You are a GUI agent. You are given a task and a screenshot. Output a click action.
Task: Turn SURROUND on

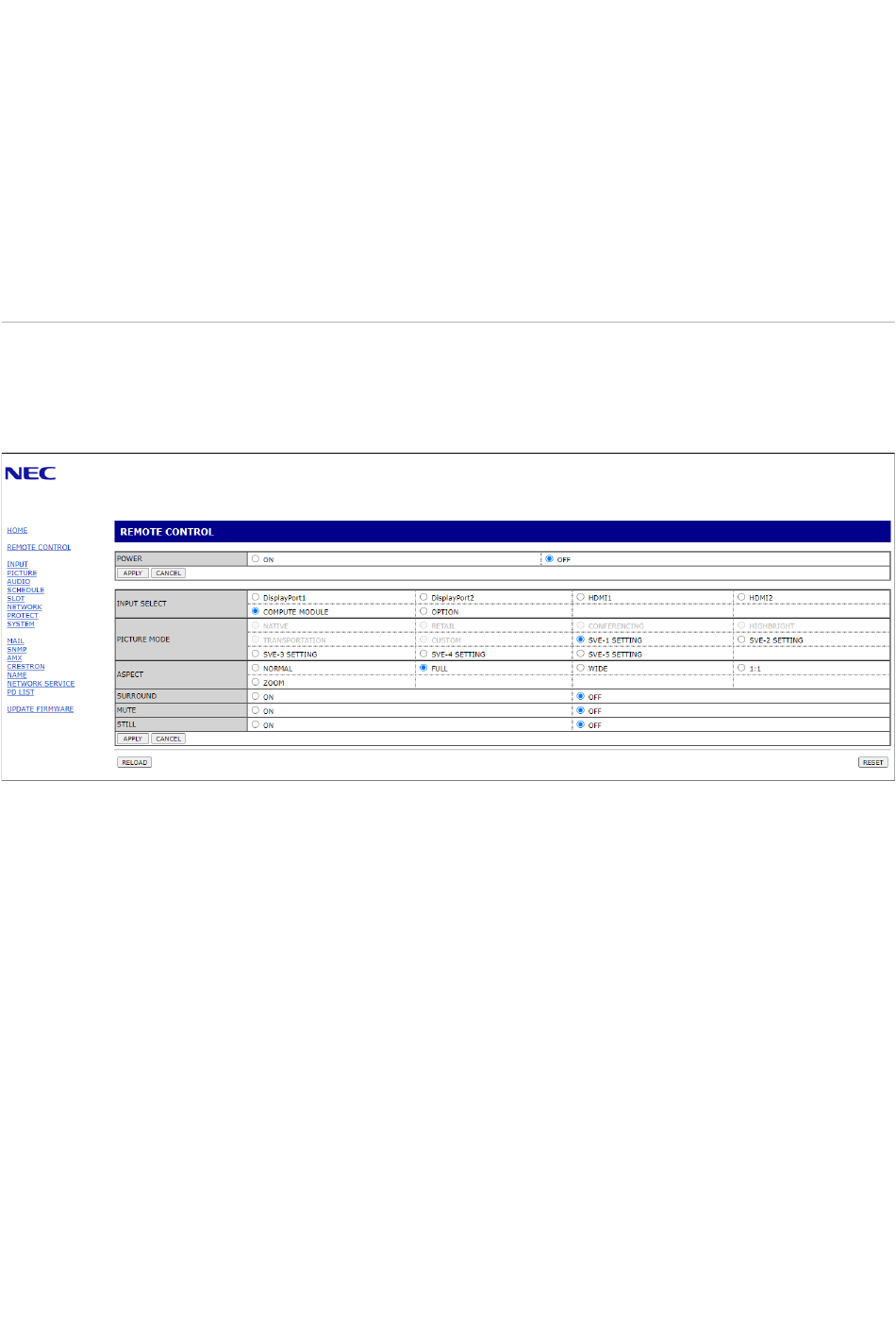tap(256, 696)
